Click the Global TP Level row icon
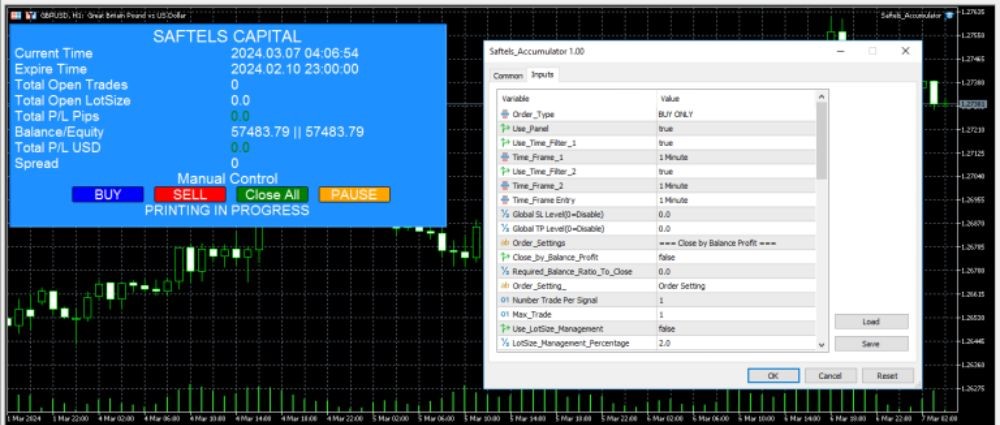This screenshot has width=1000, height=425. click(505, 228)
